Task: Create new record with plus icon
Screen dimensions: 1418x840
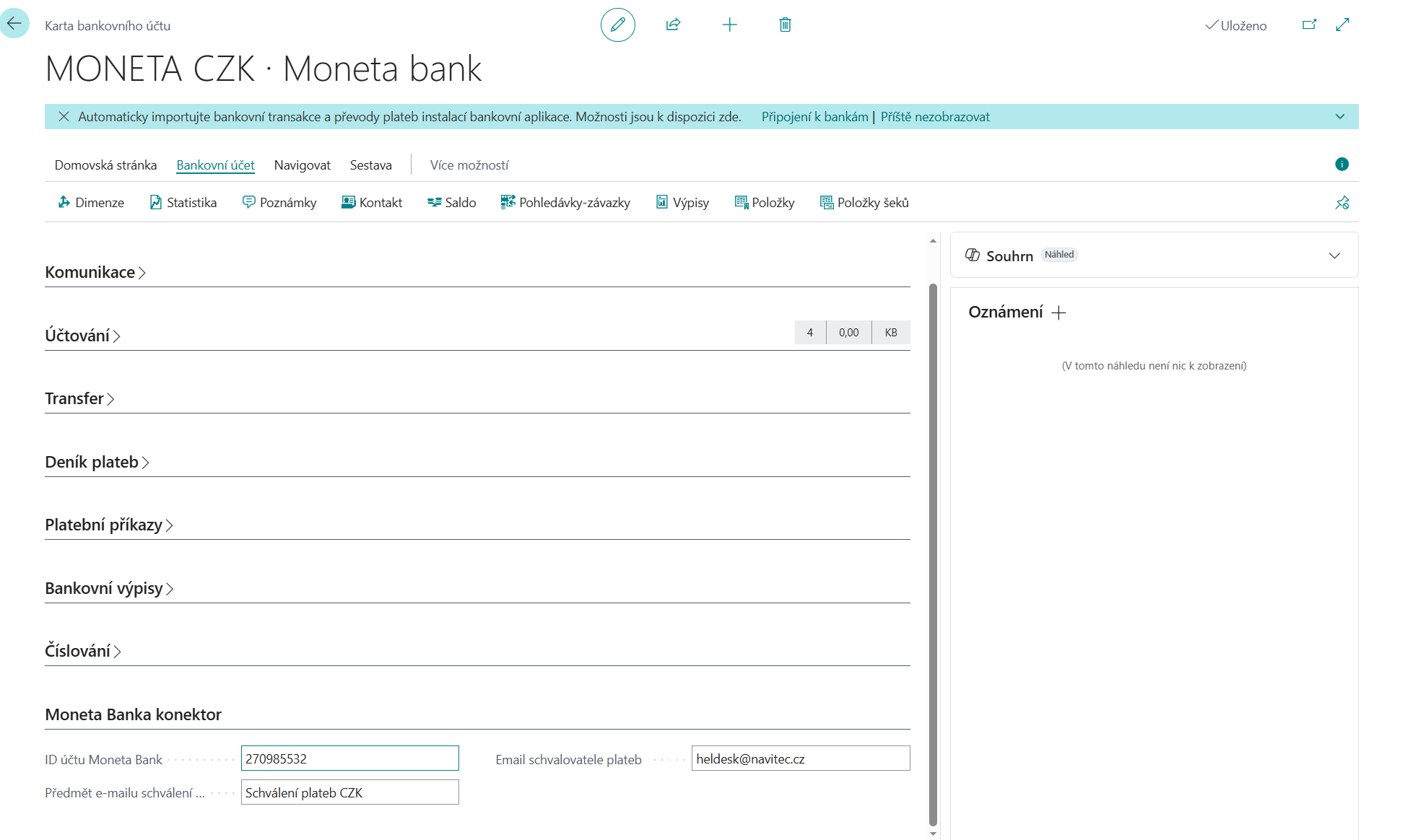Action: [729, 25]
